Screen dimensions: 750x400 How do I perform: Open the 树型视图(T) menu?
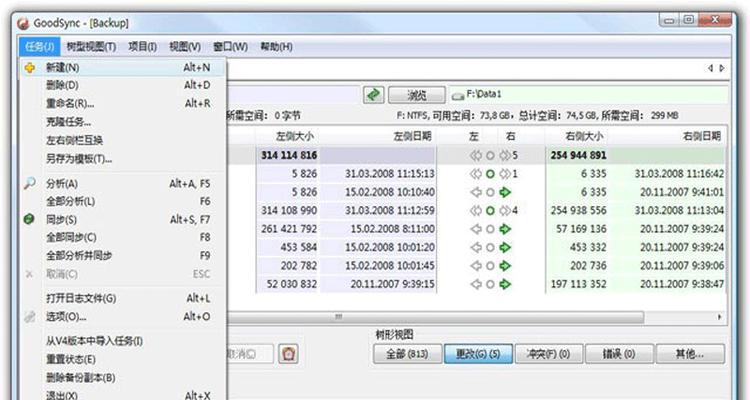[x=91, y=46]
